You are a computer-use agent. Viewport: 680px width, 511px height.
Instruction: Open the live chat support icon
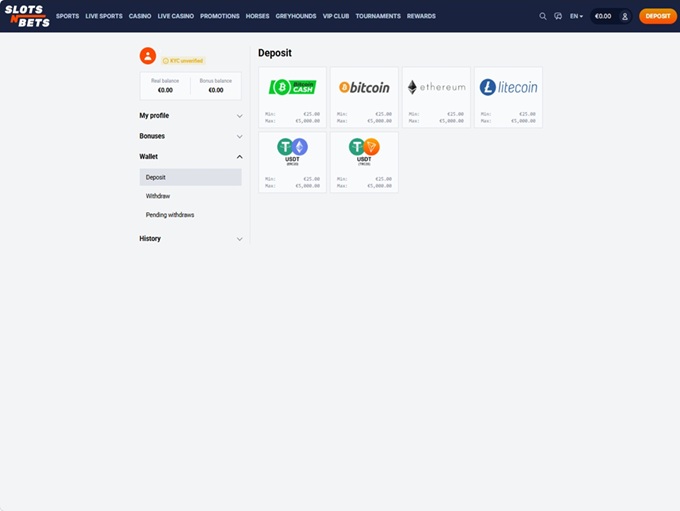pos(558,16)
